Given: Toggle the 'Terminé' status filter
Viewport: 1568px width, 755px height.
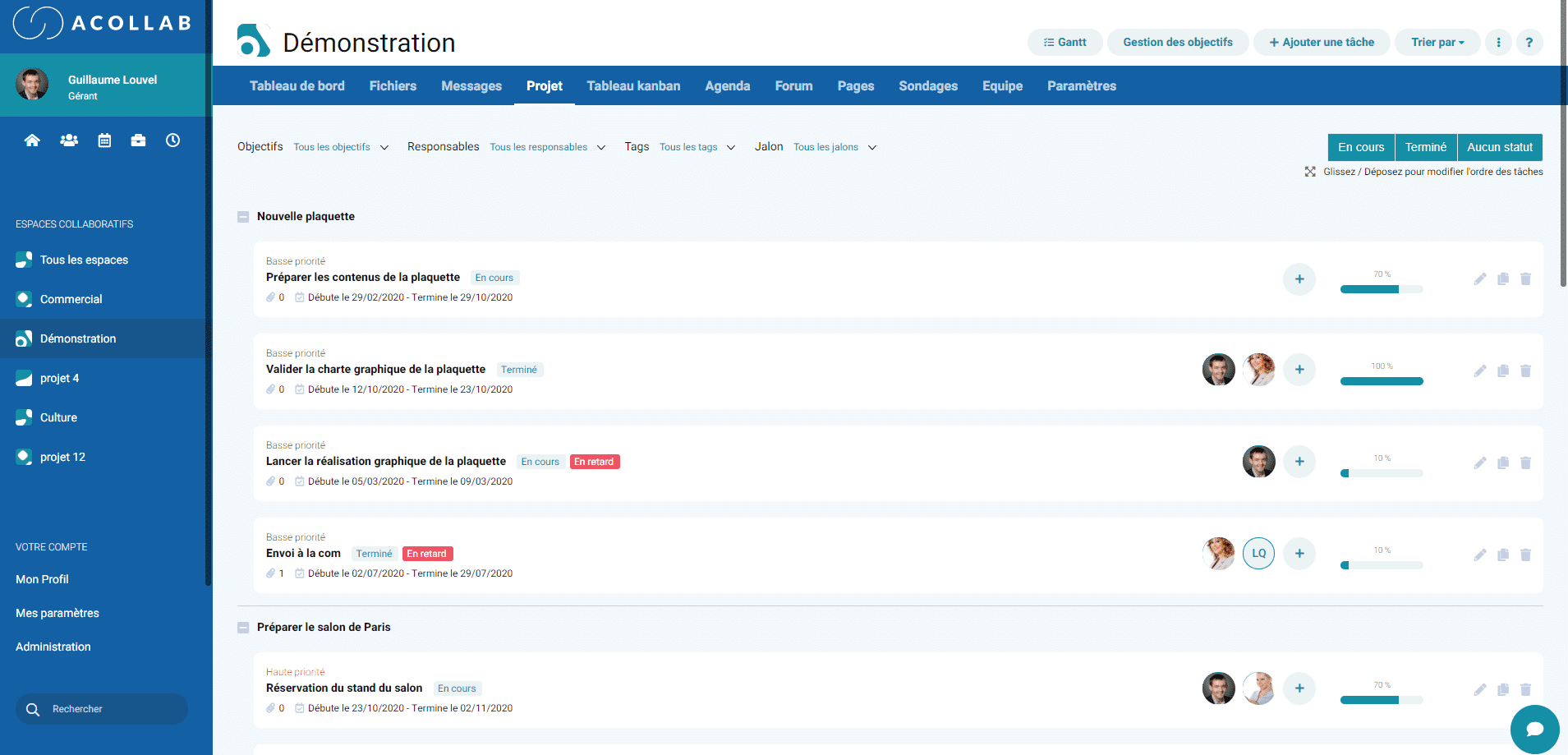Looking at the screenshot, I should tap(1426, 147).
